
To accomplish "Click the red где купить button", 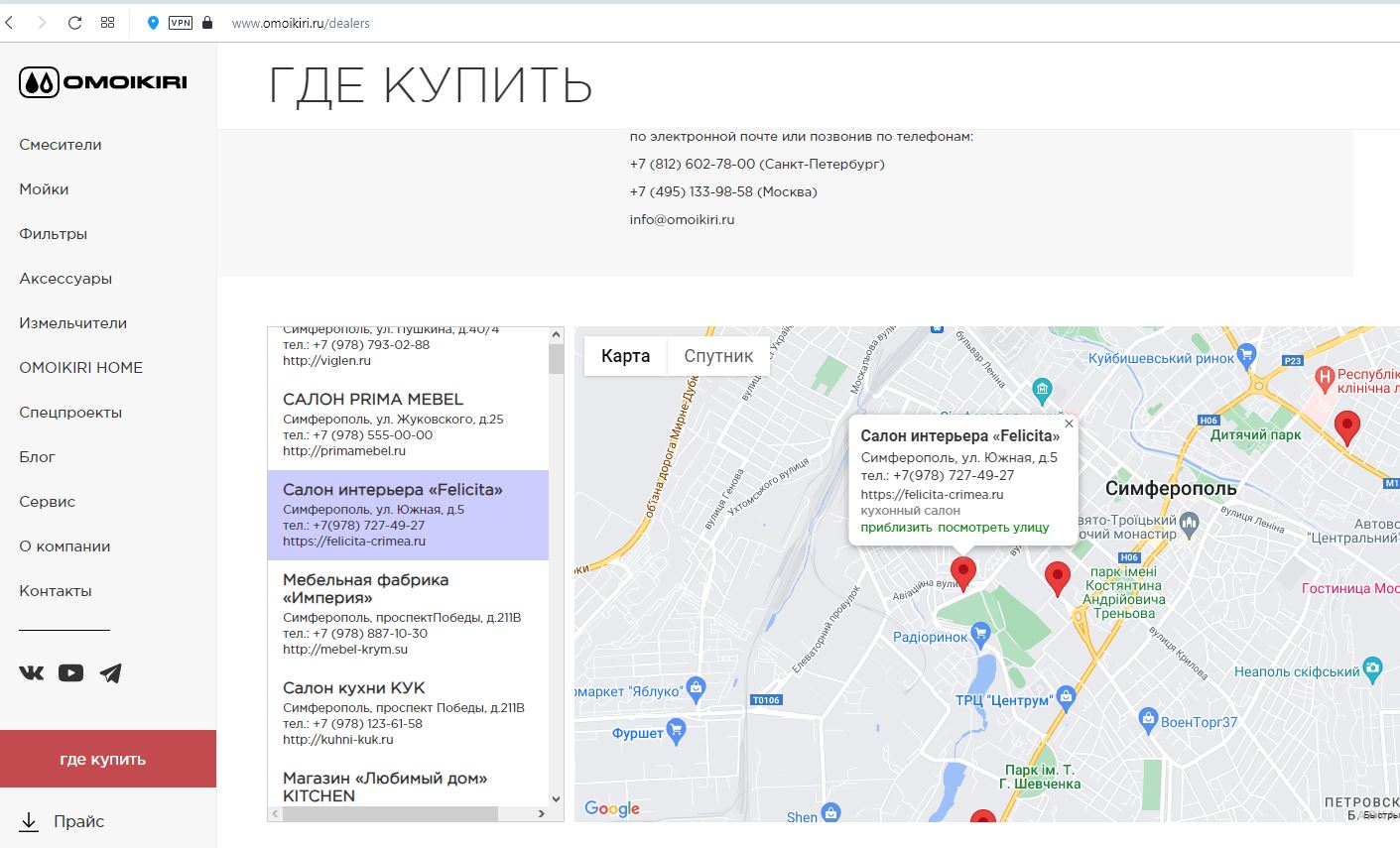I will tap(108, 759).
